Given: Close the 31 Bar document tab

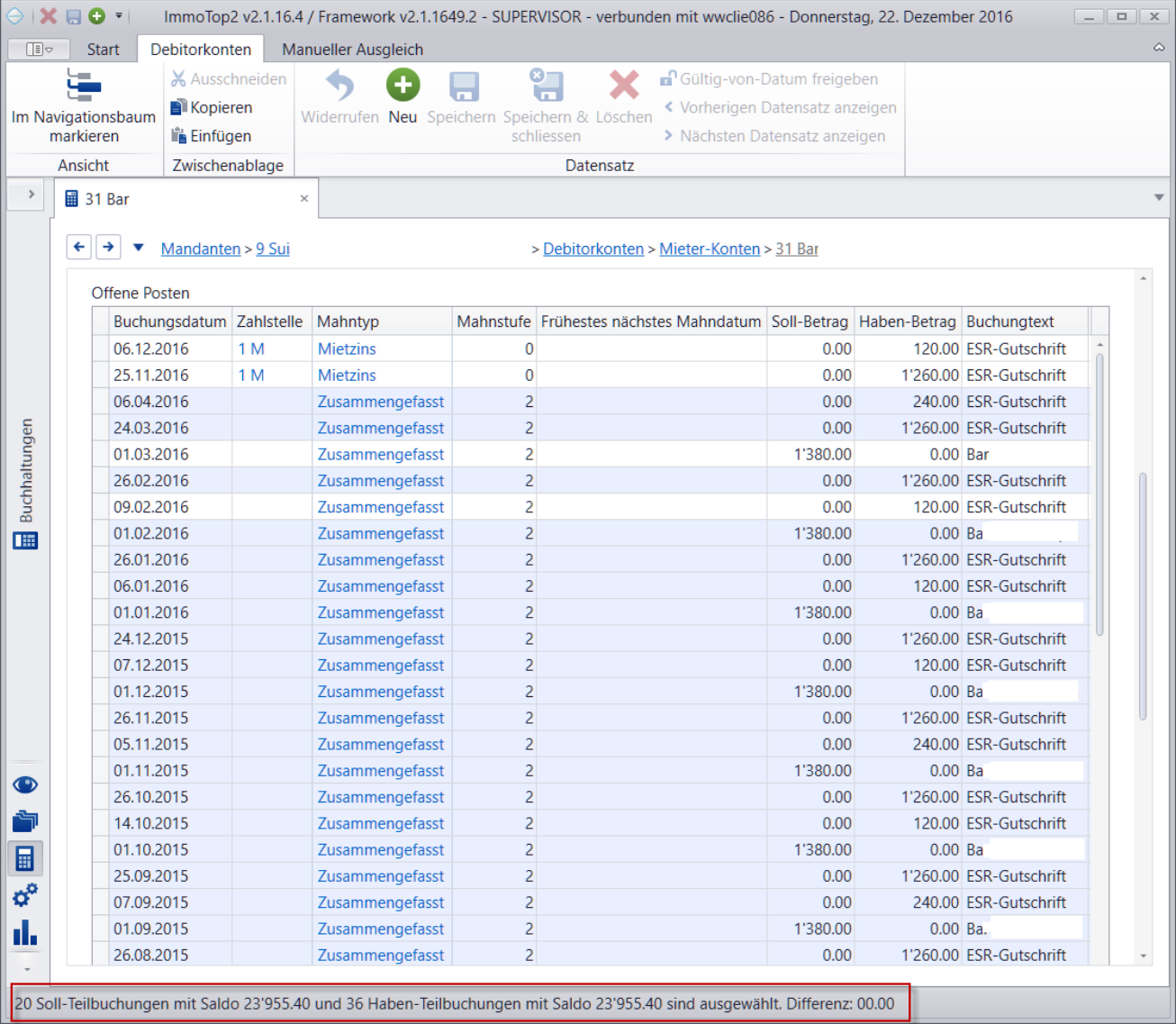Looking at the screenshot, I should (x=304, y=198).
